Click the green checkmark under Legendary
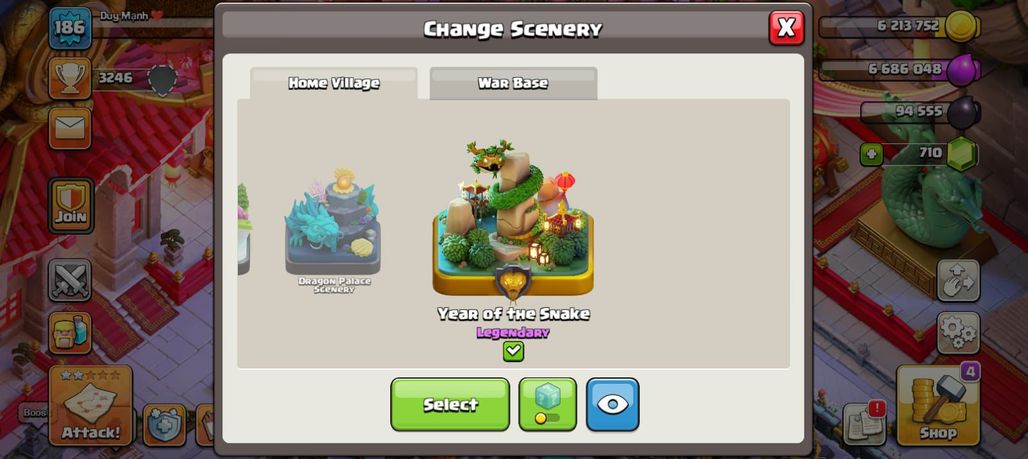 [513, 351]
